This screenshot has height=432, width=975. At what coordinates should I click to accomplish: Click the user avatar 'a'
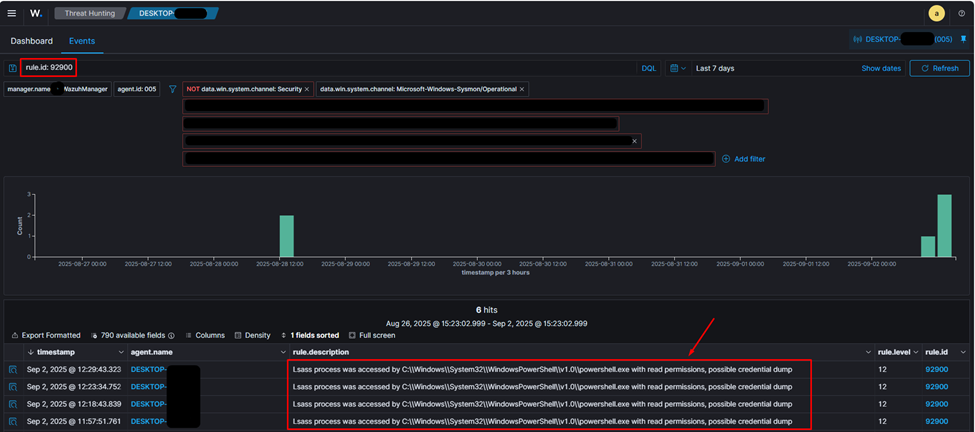936,14
